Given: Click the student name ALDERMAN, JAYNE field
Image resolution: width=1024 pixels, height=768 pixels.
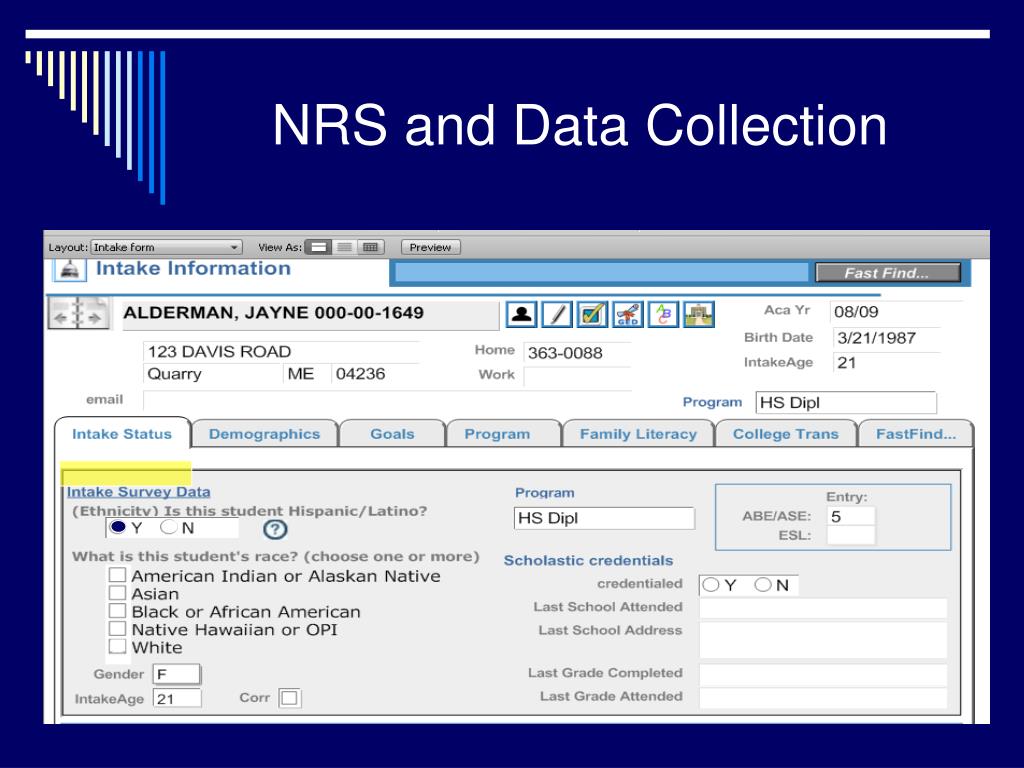Looking at the screenshot, I should 310,313.
